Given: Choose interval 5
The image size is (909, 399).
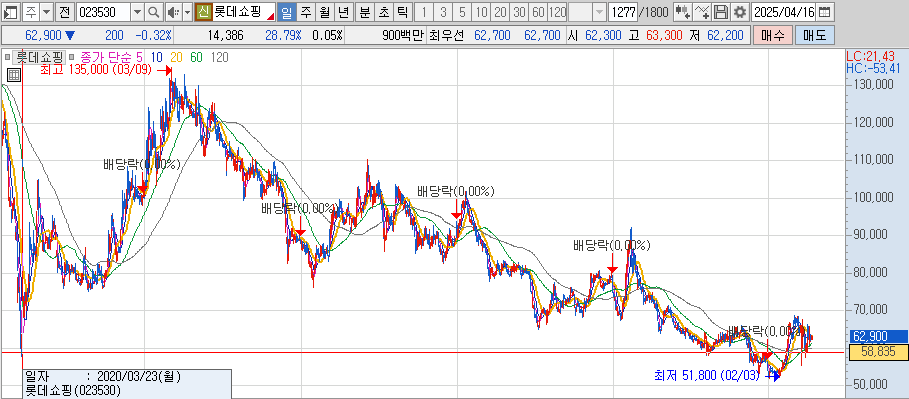Looking at the screenshot, I should pyautogui.click(x=462, y=11).
